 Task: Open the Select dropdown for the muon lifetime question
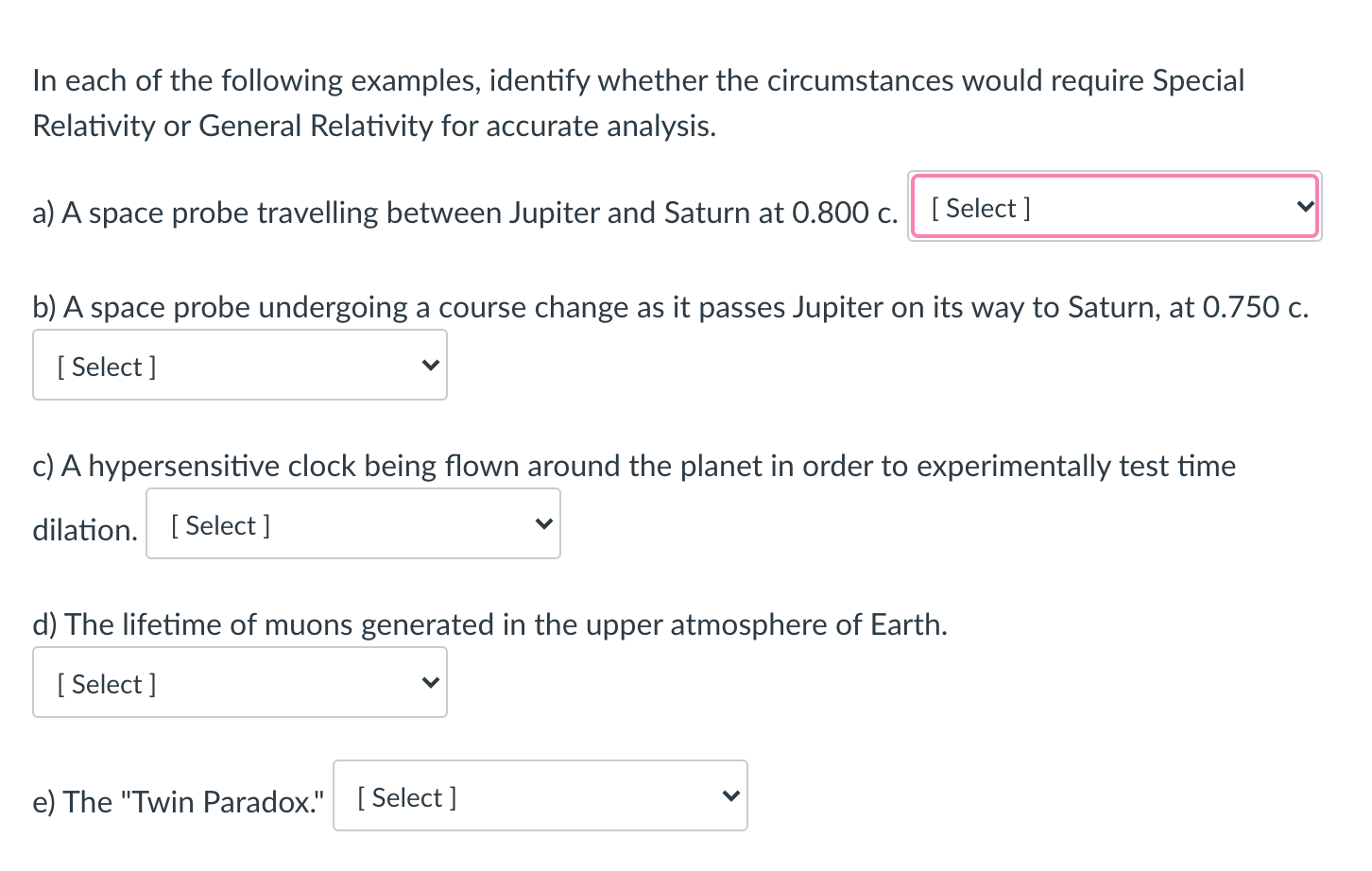(239, 681)
